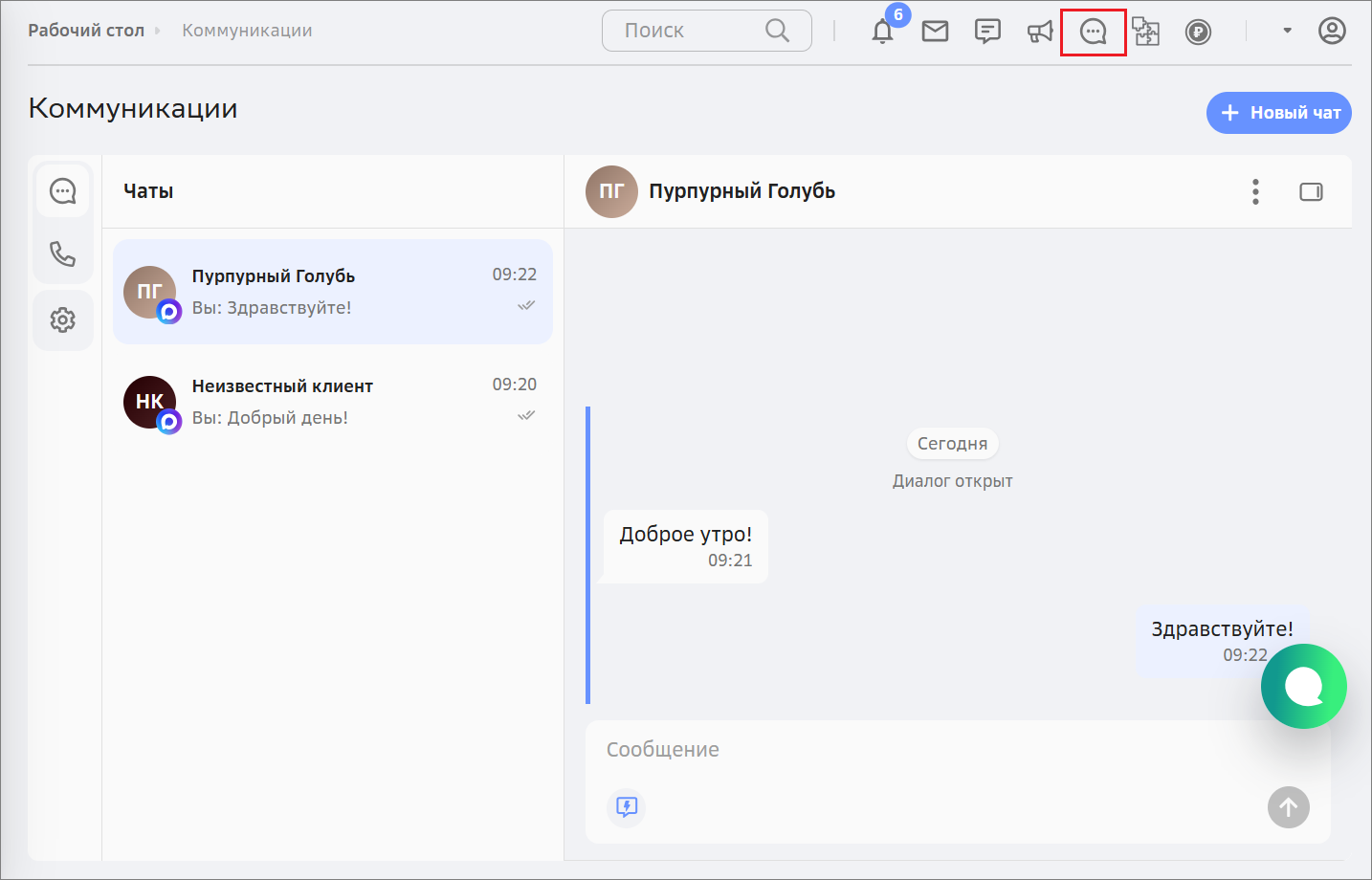Viewport: 1372px width, 880px height.
Task: Open the ruble balance icon
Action: click(1198, 32)
